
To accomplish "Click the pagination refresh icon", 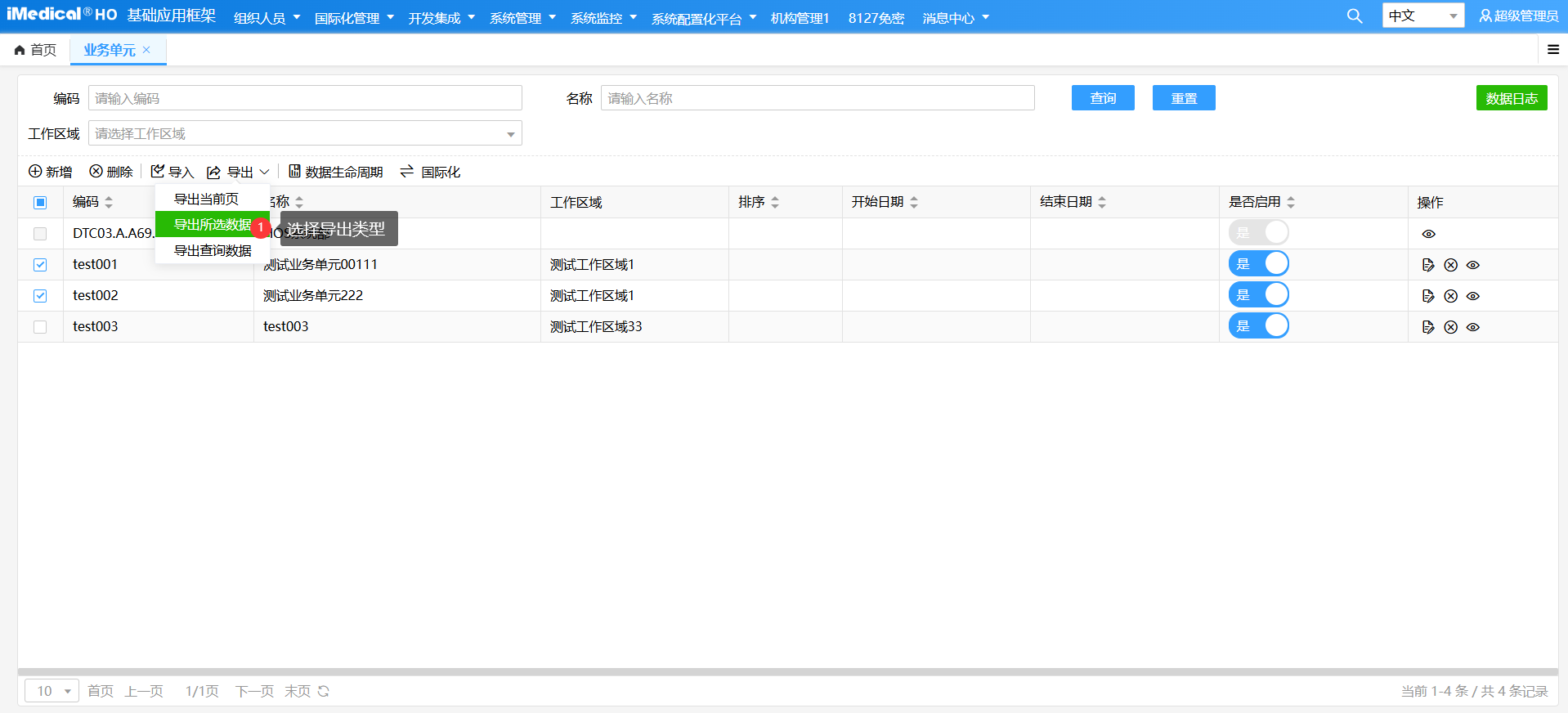I will 324,691.
